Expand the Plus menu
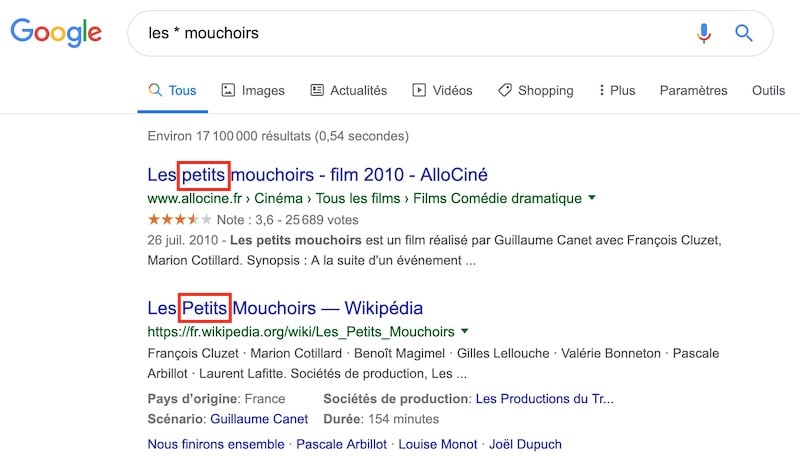The height and width of the screenshot is (474, 800). [616, 90]
